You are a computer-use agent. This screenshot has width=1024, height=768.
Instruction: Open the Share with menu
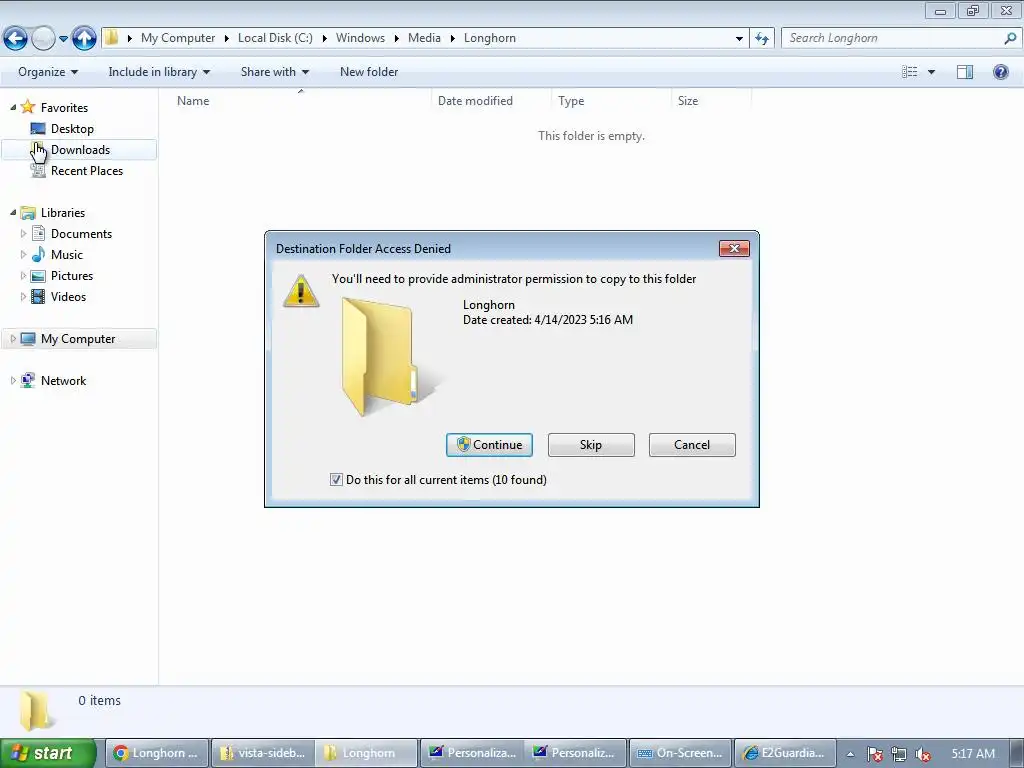click(x=274, y=72)
